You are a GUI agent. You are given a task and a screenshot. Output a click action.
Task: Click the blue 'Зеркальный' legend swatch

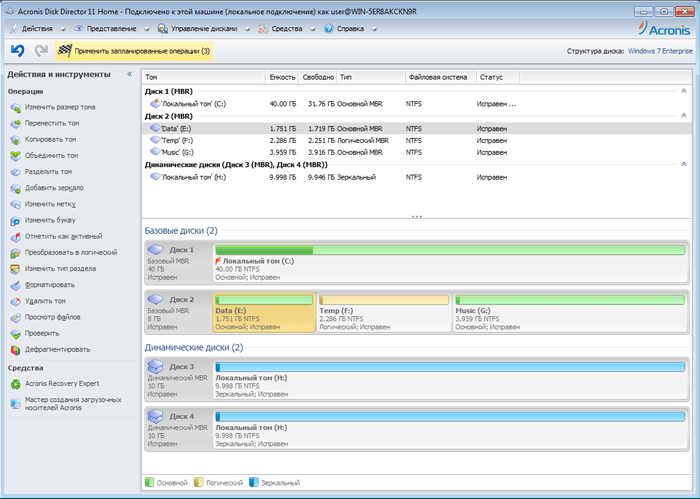(254, 482)
